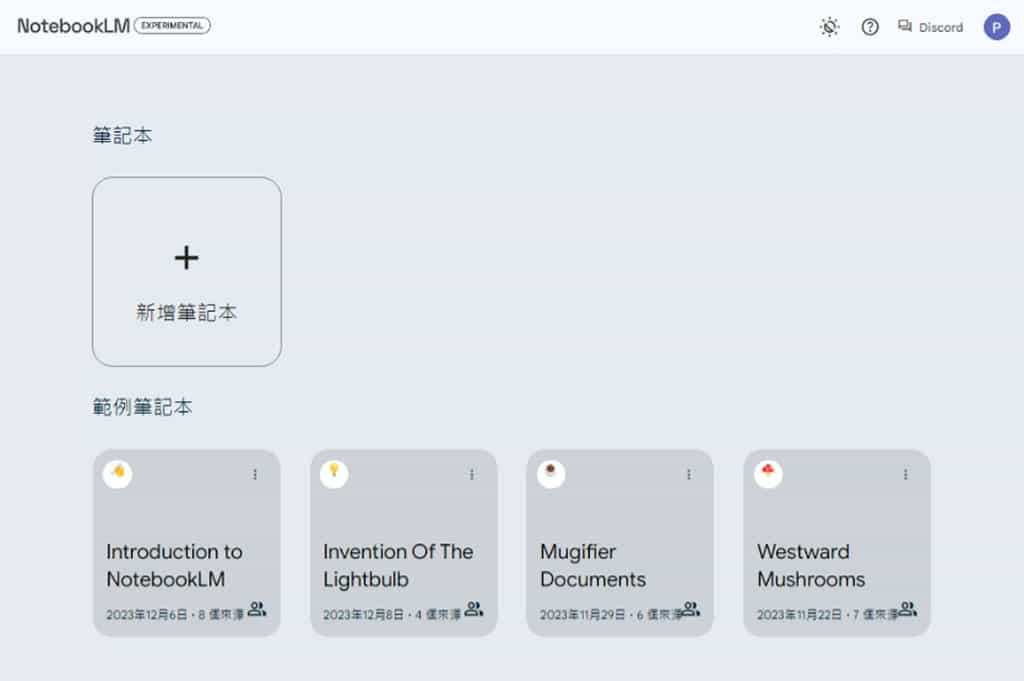Expand the Invention Of The Lightbulb options menu
The width and height of the screenshot is (1024, 681).
(472, 475)
